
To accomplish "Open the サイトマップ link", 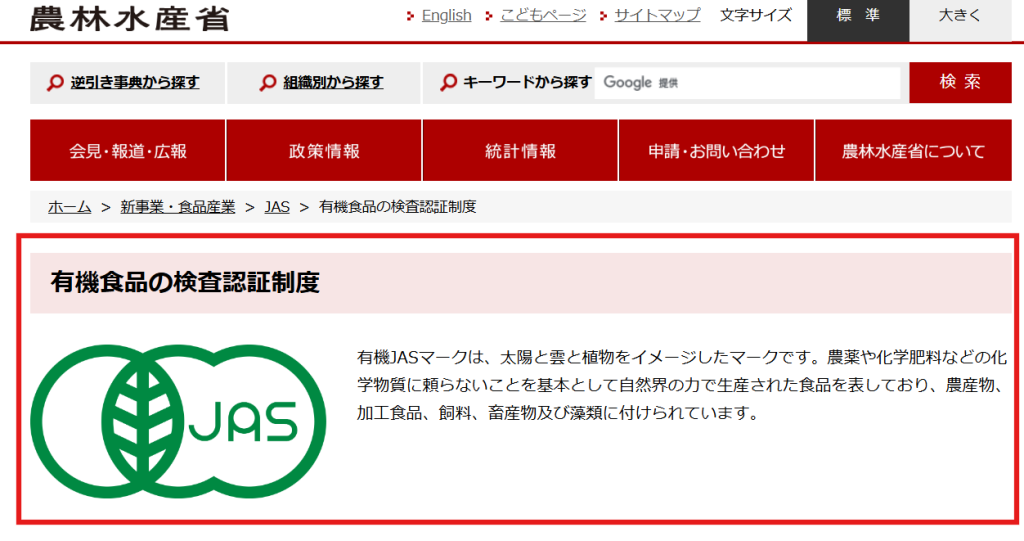I will (658, 15).
